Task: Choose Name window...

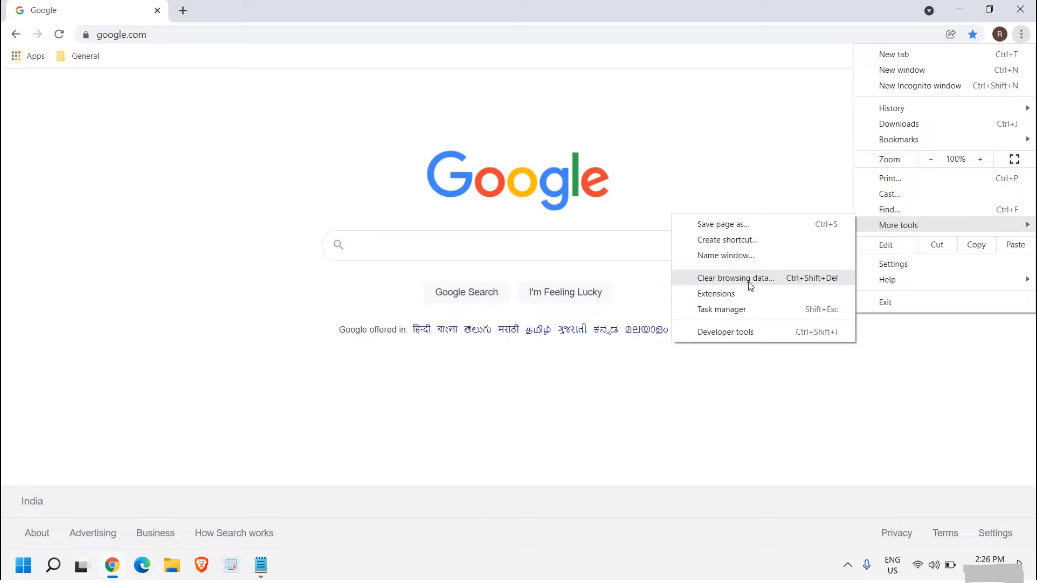Action: (764, 256)
